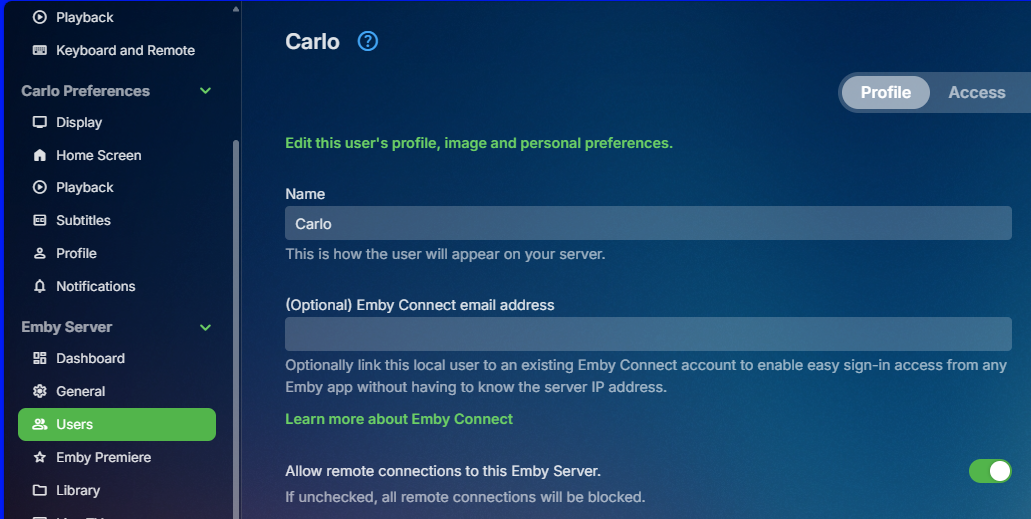Click the Emby Premiere star icon
The width and height of the screenshot is (1031, 519).
tap(40, 457)
